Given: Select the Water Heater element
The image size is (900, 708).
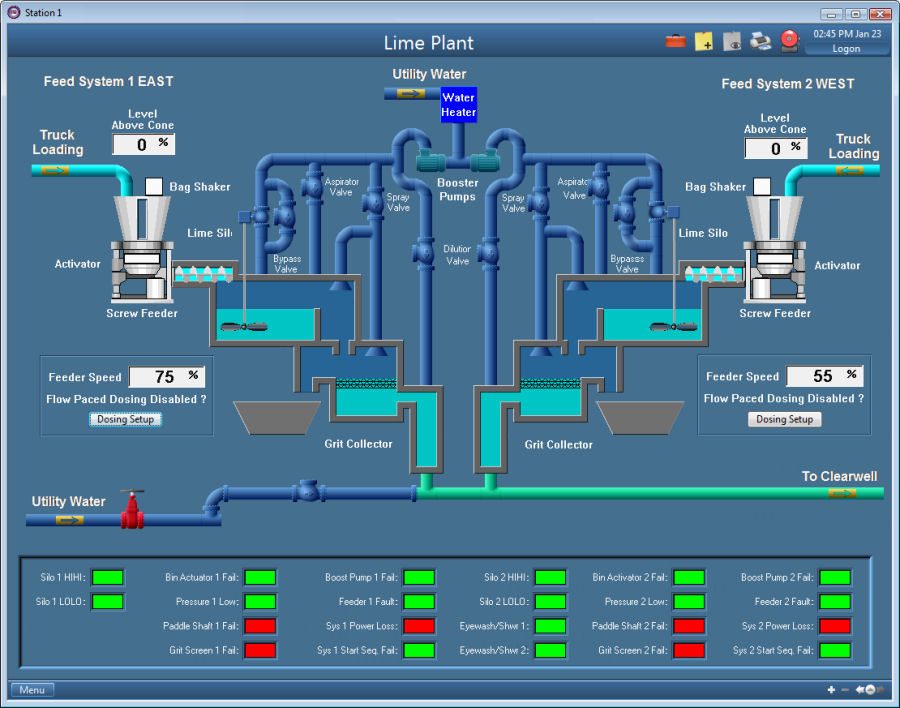Looking at the screenshot, I should (458, 105).
